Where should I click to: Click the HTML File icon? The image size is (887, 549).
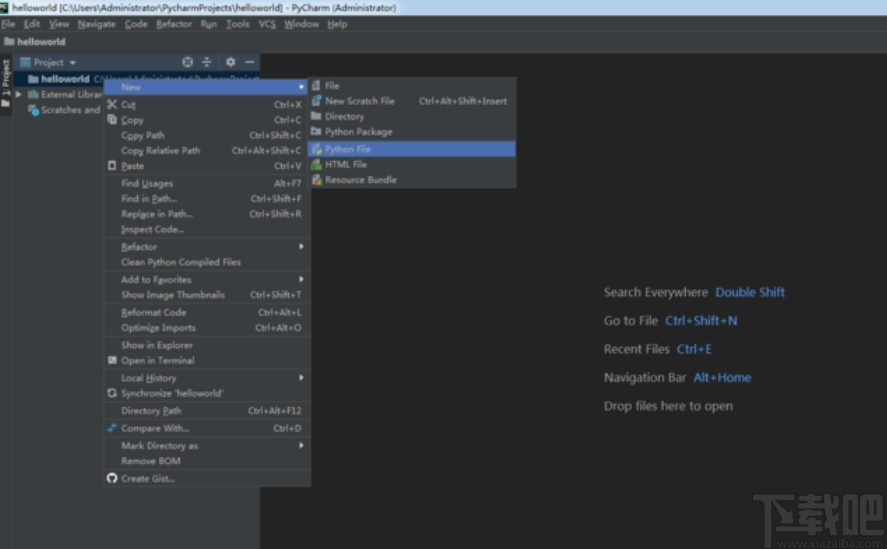tap(317, 164)
